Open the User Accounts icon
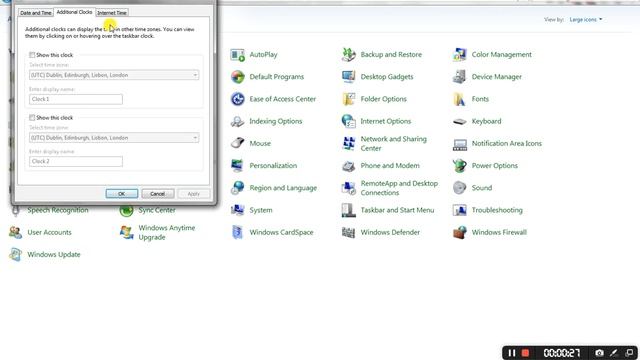The width and height of the screenshot is (640, 360). pos(15,232)
